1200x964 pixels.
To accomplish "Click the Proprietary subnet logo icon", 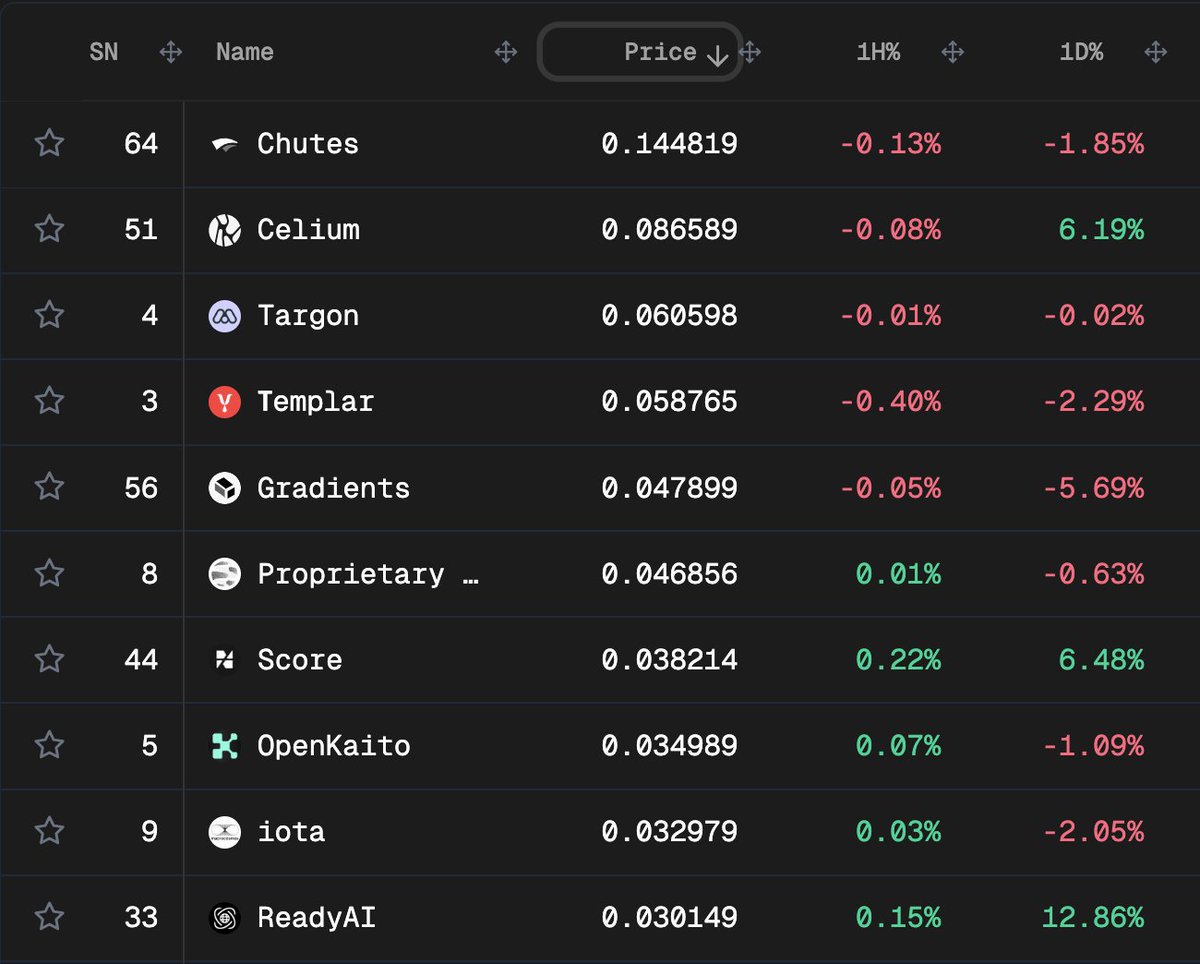I will pyautogui.click(x=225, y=574).
